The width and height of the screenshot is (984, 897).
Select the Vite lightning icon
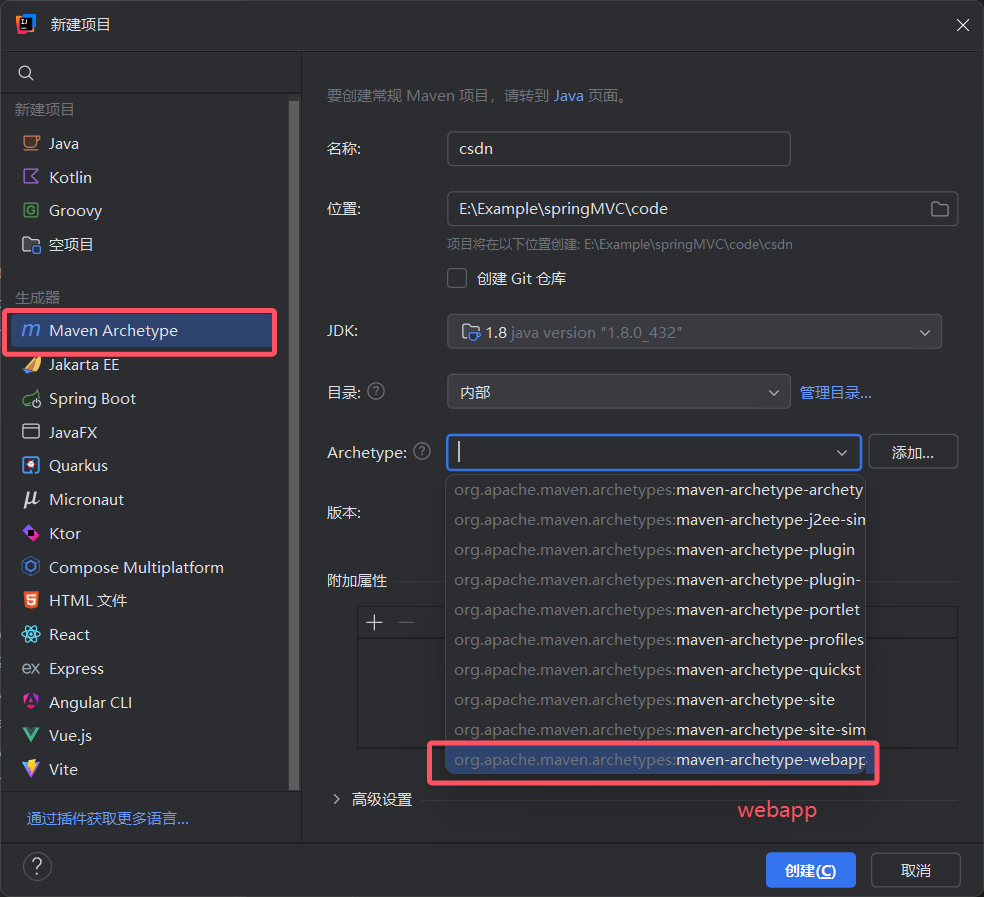click(x=31, y=769)
